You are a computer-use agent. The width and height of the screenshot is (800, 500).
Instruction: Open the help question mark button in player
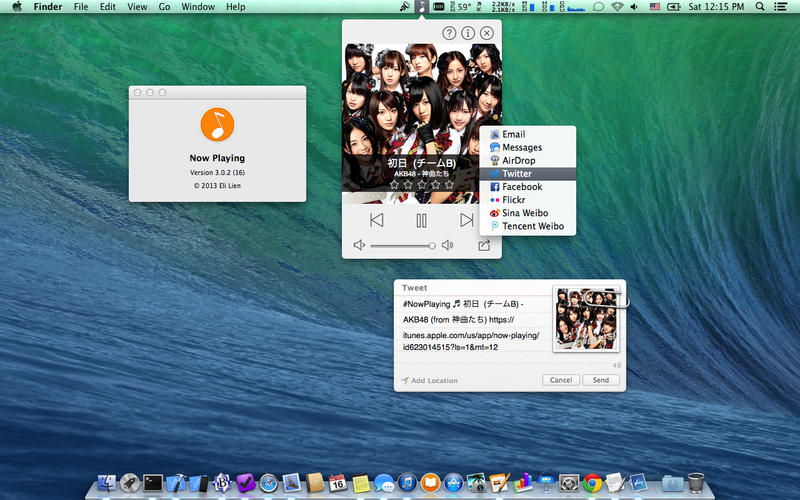tap(449, 33)
